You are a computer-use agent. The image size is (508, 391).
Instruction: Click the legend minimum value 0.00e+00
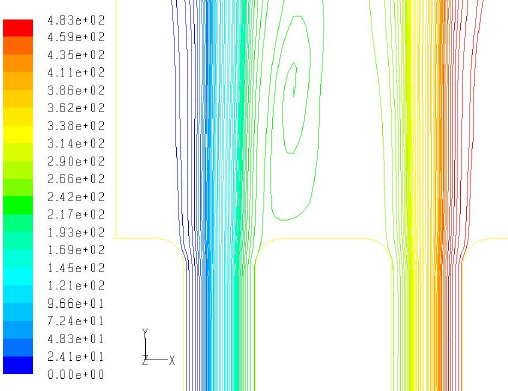coord(76,374)
